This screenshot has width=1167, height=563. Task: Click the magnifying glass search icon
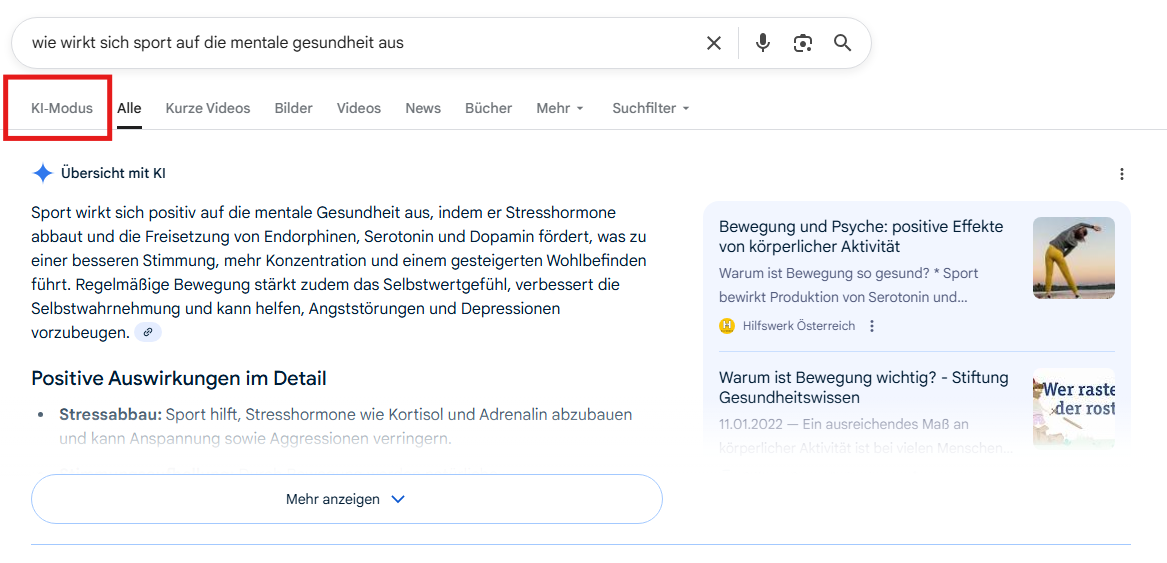[842, 43]
